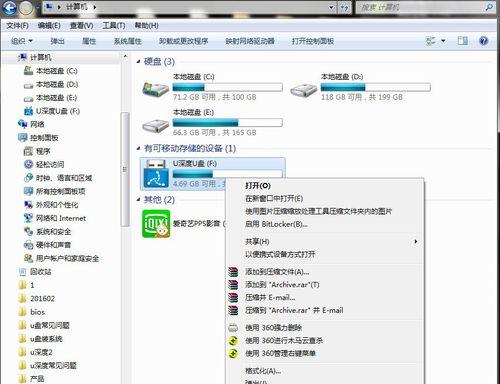The image size is (500, 384).
Task: Select the 爱奇艺PPS影音 green icon
Action: pyautogui.click(x=156, y=224)
